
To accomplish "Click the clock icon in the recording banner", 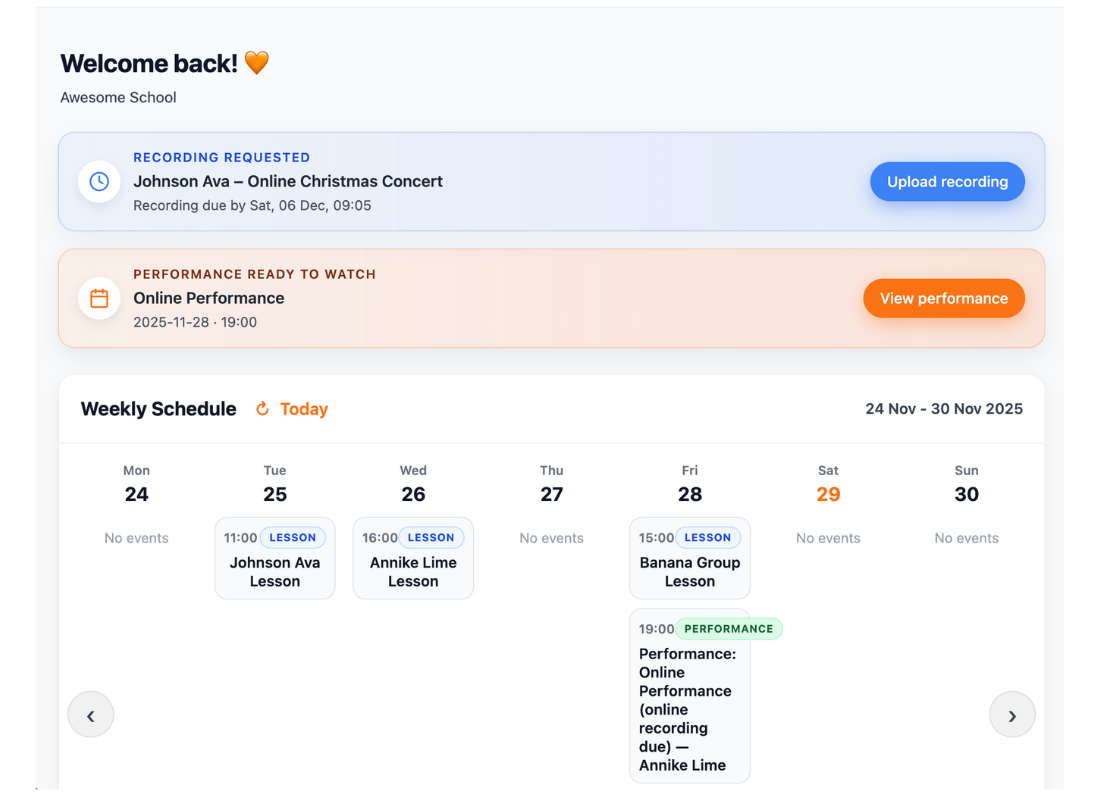I will (x=99, y=182).
